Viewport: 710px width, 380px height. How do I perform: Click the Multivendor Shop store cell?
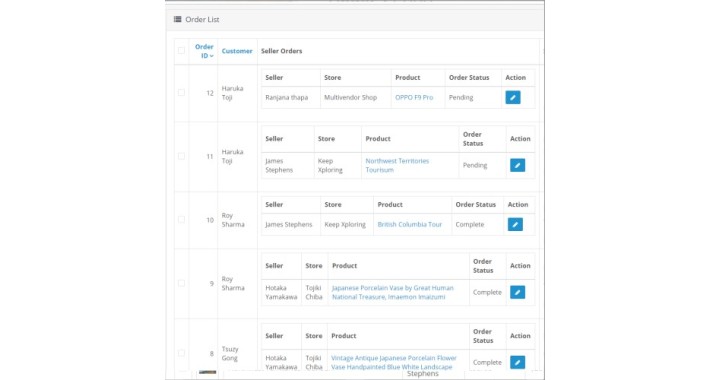350,97
